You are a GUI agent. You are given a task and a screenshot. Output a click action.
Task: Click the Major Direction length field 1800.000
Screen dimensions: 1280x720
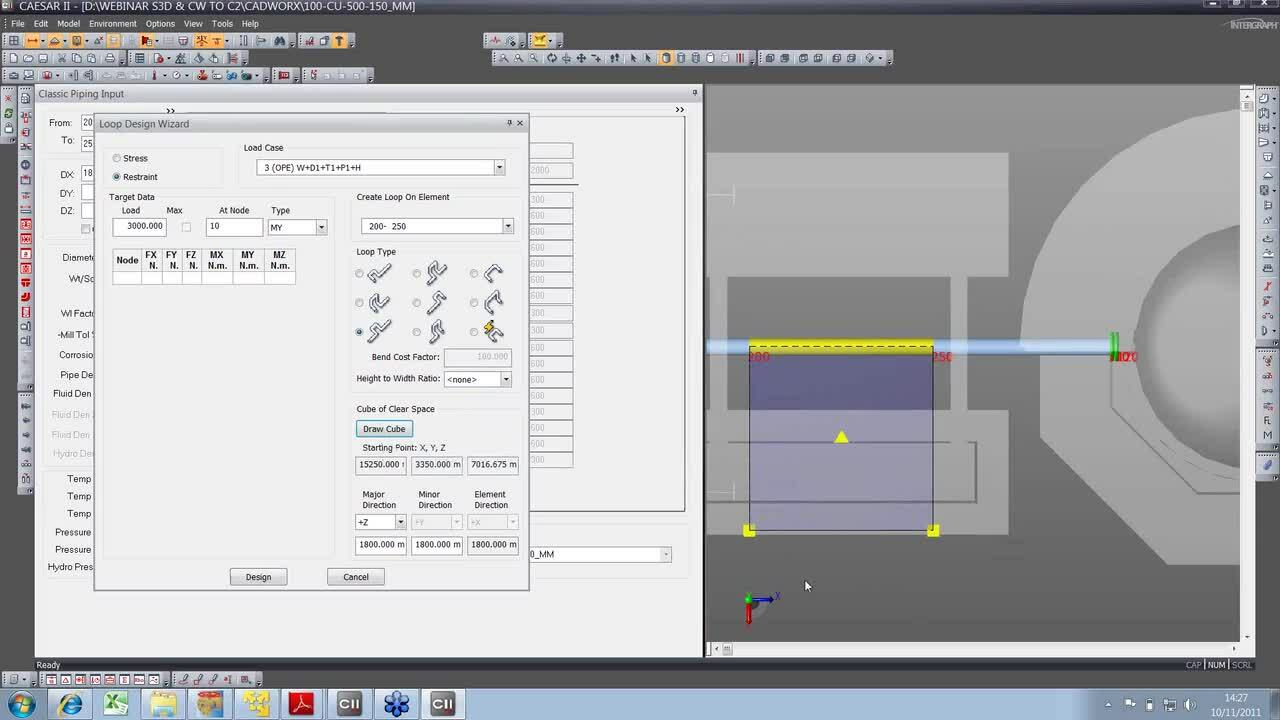click(381, 545)
